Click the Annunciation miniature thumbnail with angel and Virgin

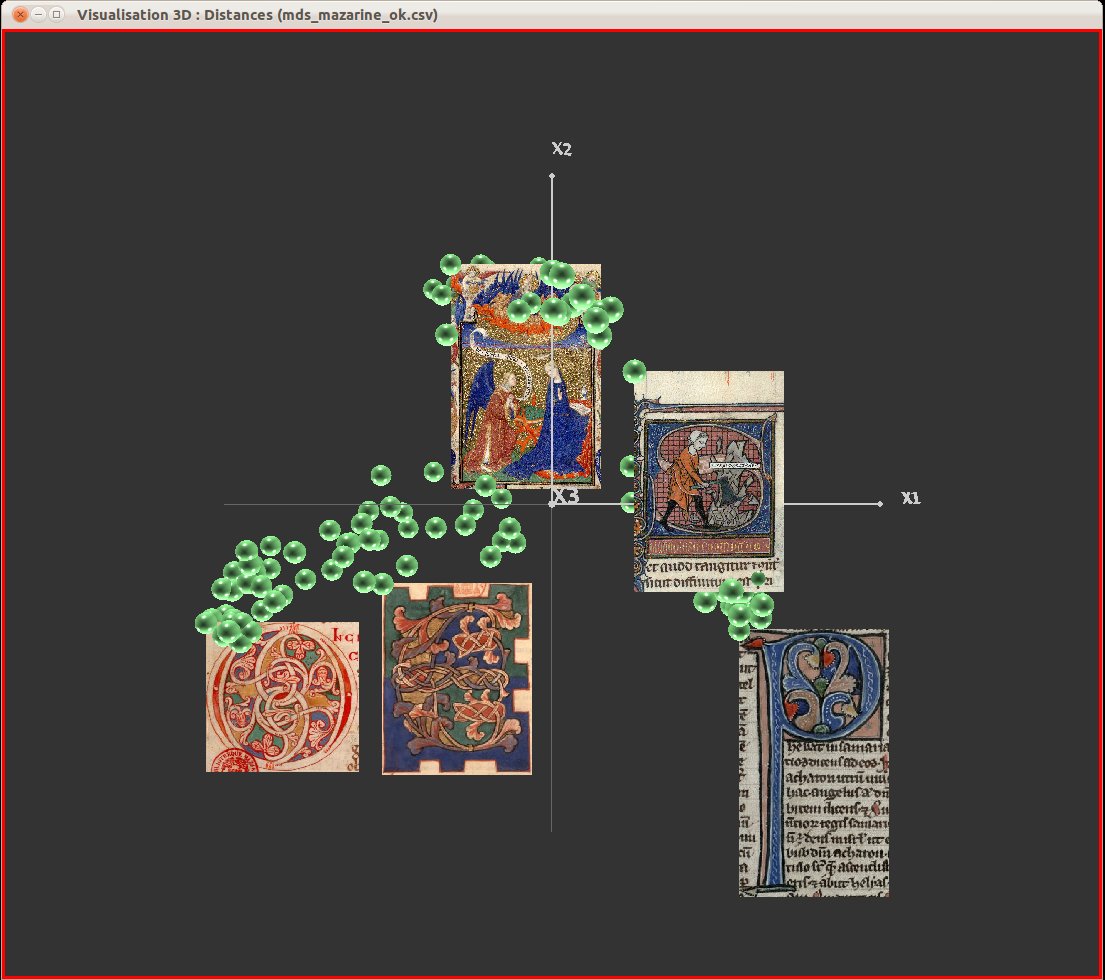click(526, 376)
